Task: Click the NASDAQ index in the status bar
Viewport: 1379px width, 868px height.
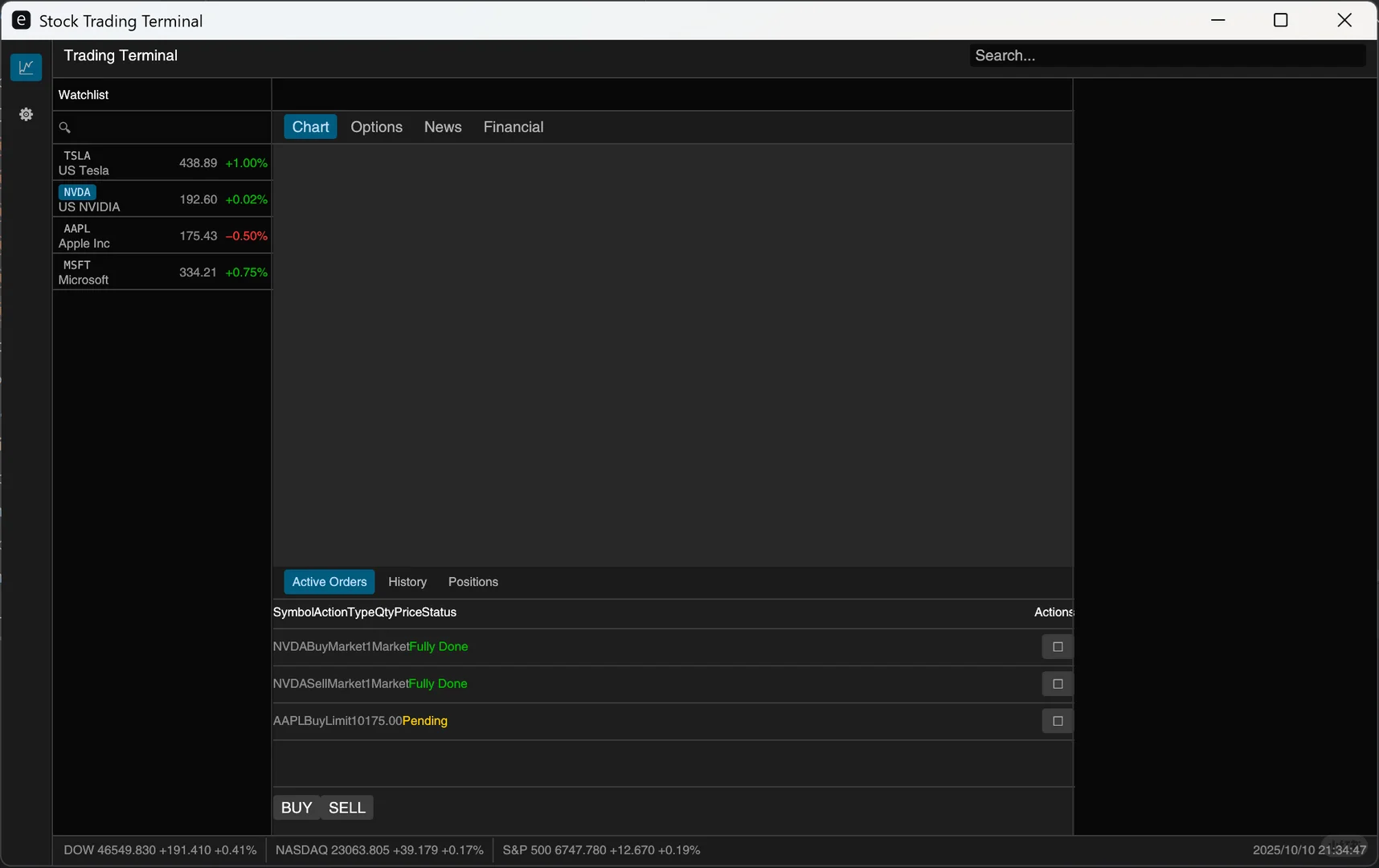Action: (379, 850)
